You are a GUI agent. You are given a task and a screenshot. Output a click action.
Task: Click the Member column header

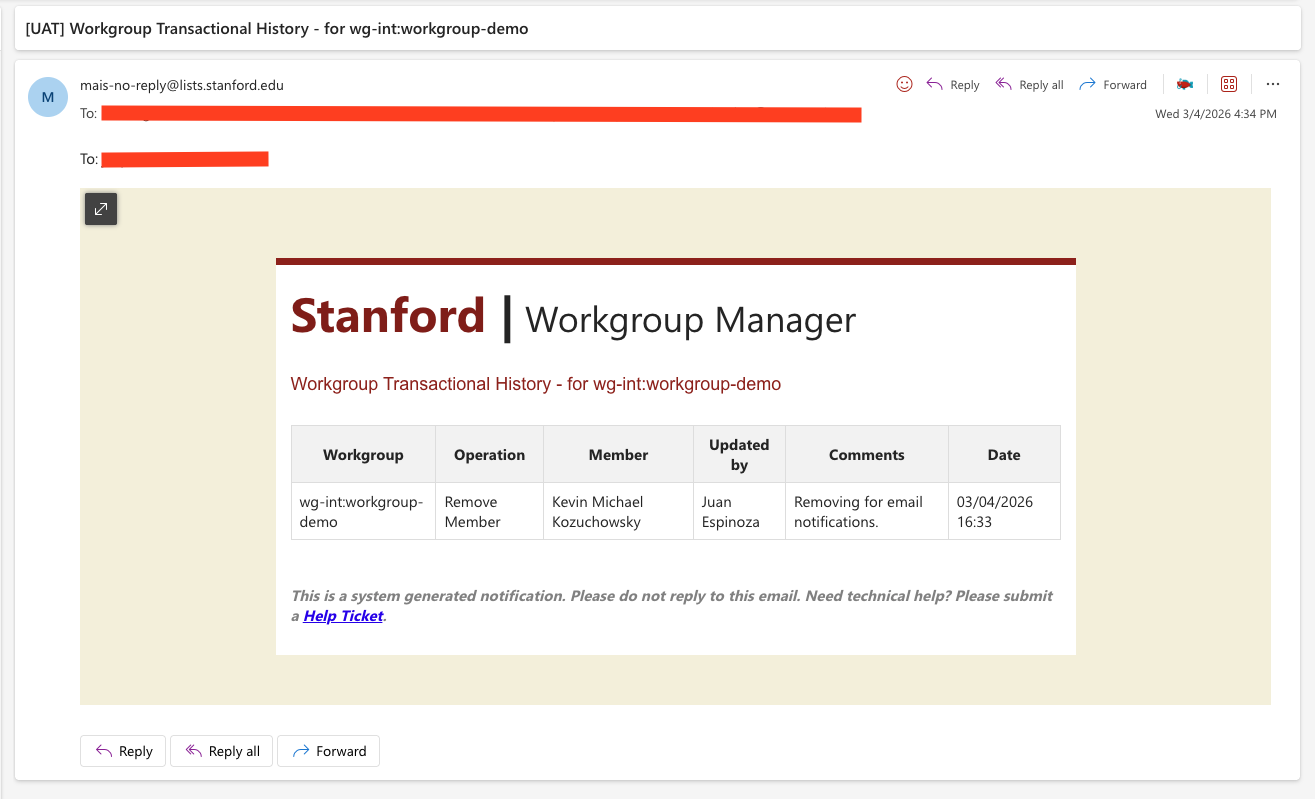tap(619, 454)
